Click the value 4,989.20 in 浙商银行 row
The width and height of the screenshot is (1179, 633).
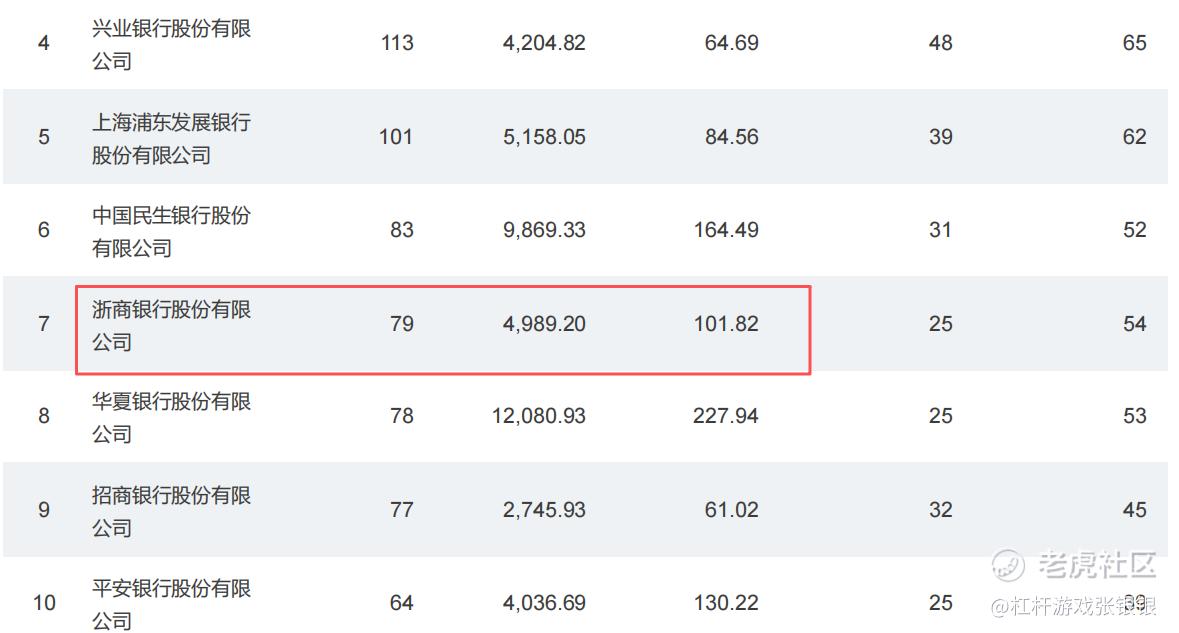(x=544, y=324)
